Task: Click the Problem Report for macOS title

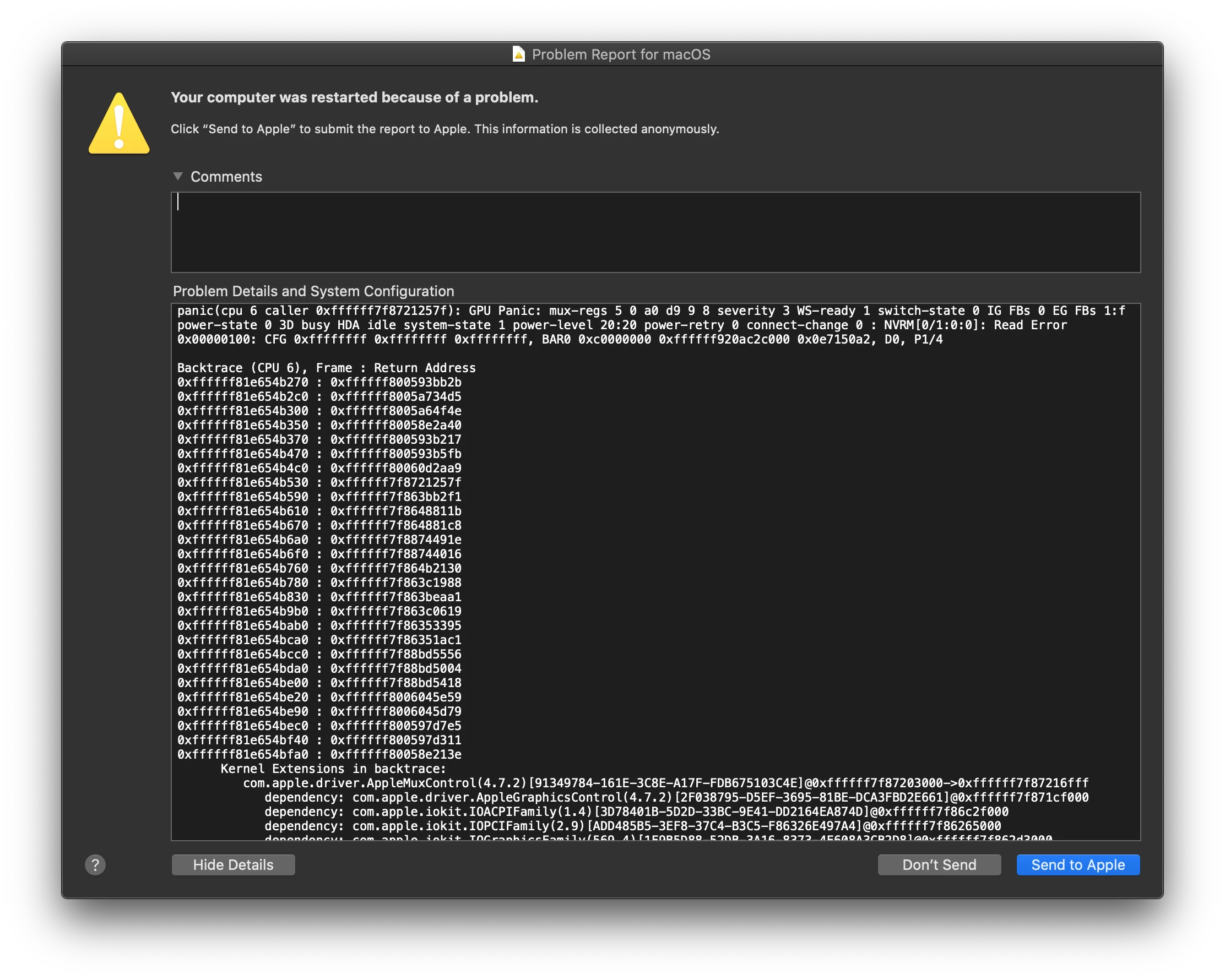Action: click(x=620, y=55)
